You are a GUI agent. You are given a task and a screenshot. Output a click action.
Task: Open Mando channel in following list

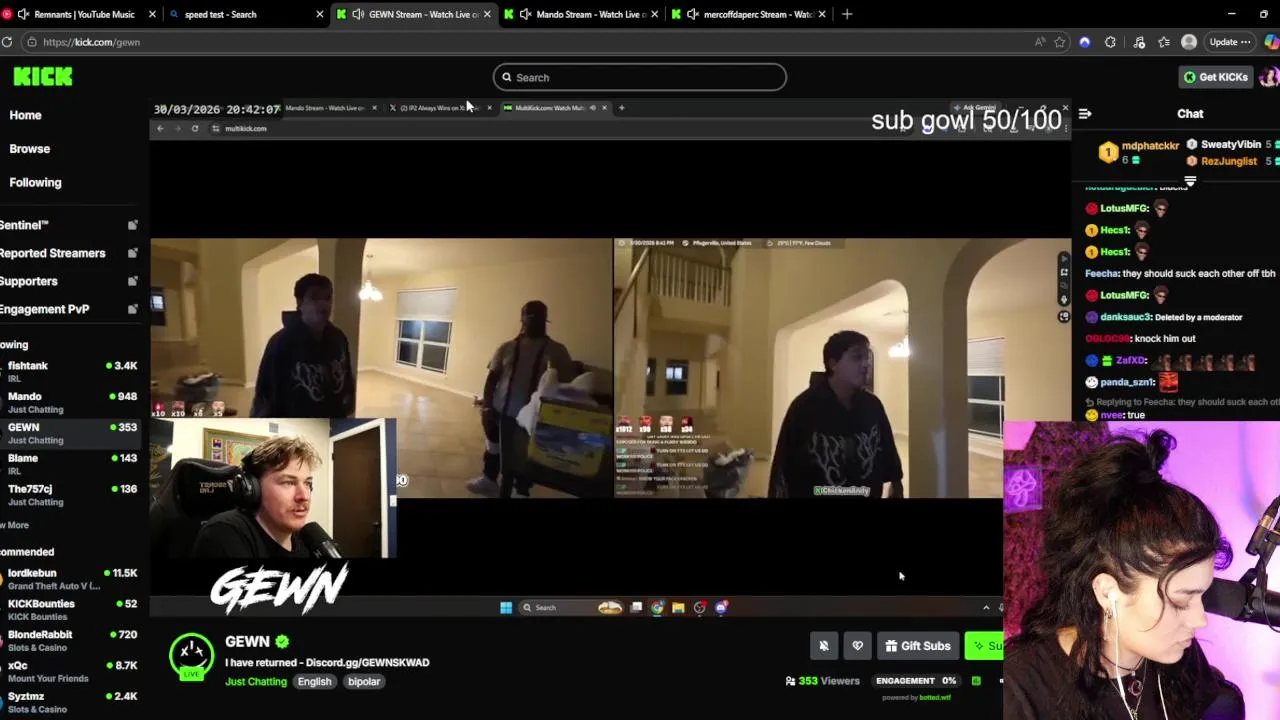(70, 403)
